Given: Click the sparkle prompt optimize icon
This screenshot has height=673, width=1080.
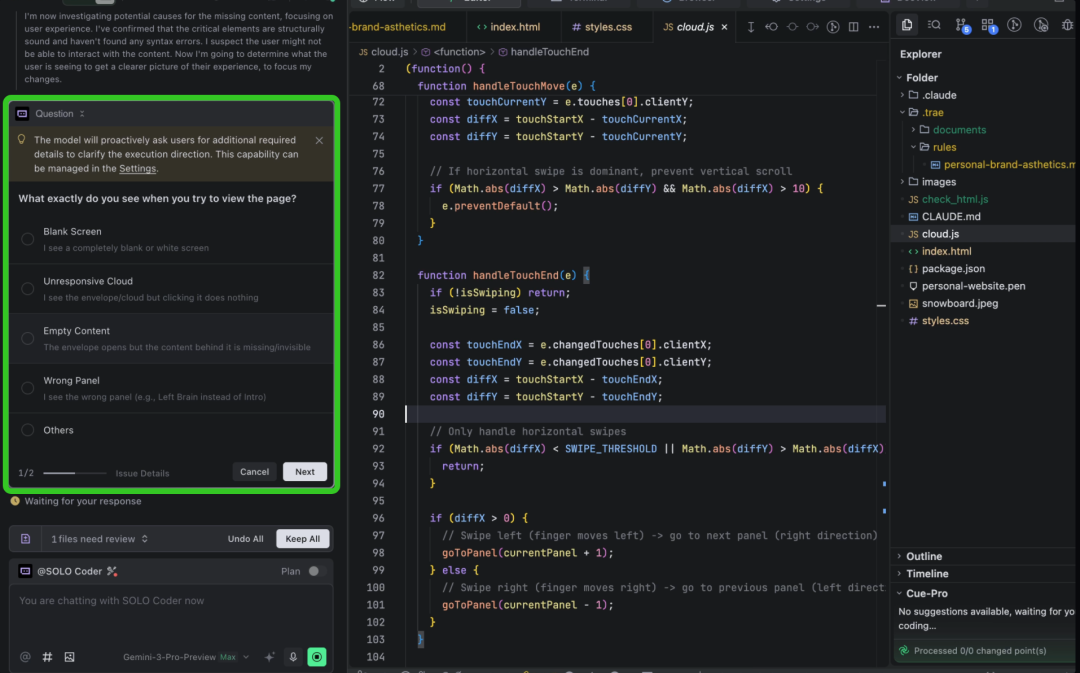Looking at the screenshot, I should coord(269,657).
